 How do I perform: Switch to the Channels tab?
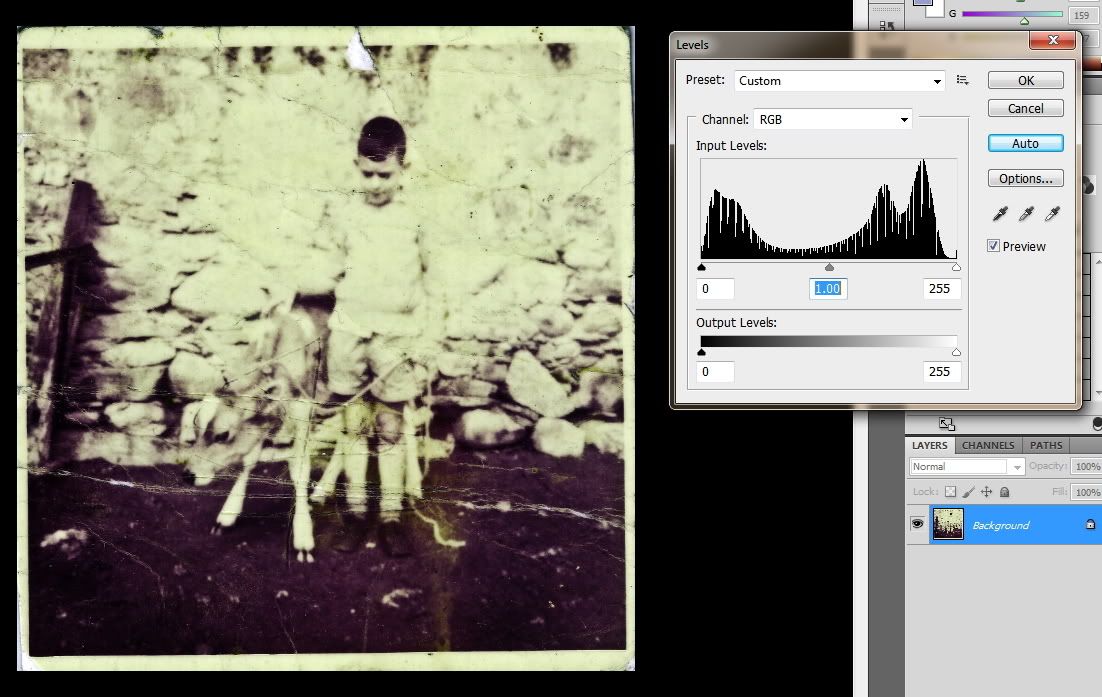click(987, 445)
